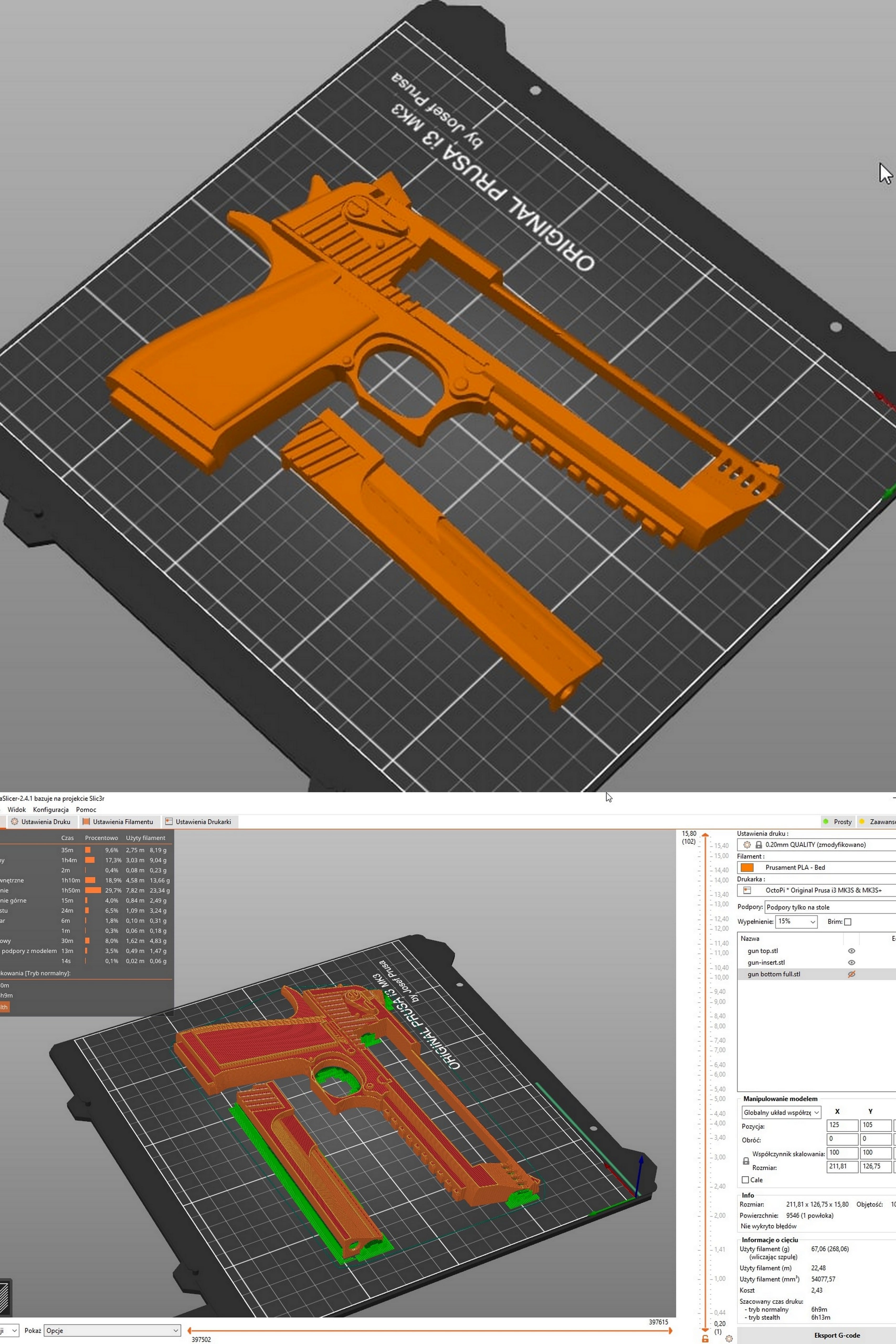Enable the Brim checkbox
The height and width of the screenshot is (1344, 896).
tap(847, 922)
